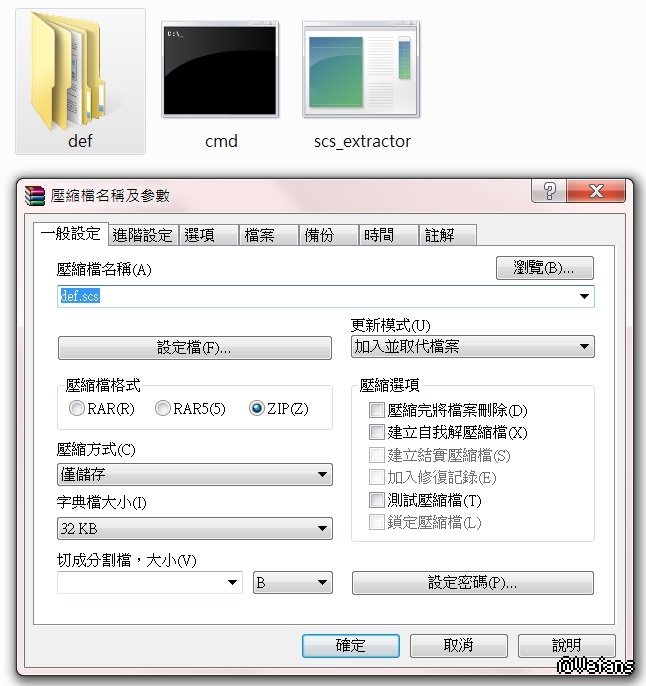Screen dimensions: 646x686
Task: Switch to the 進階設定 tab
Action: (143, 235)
